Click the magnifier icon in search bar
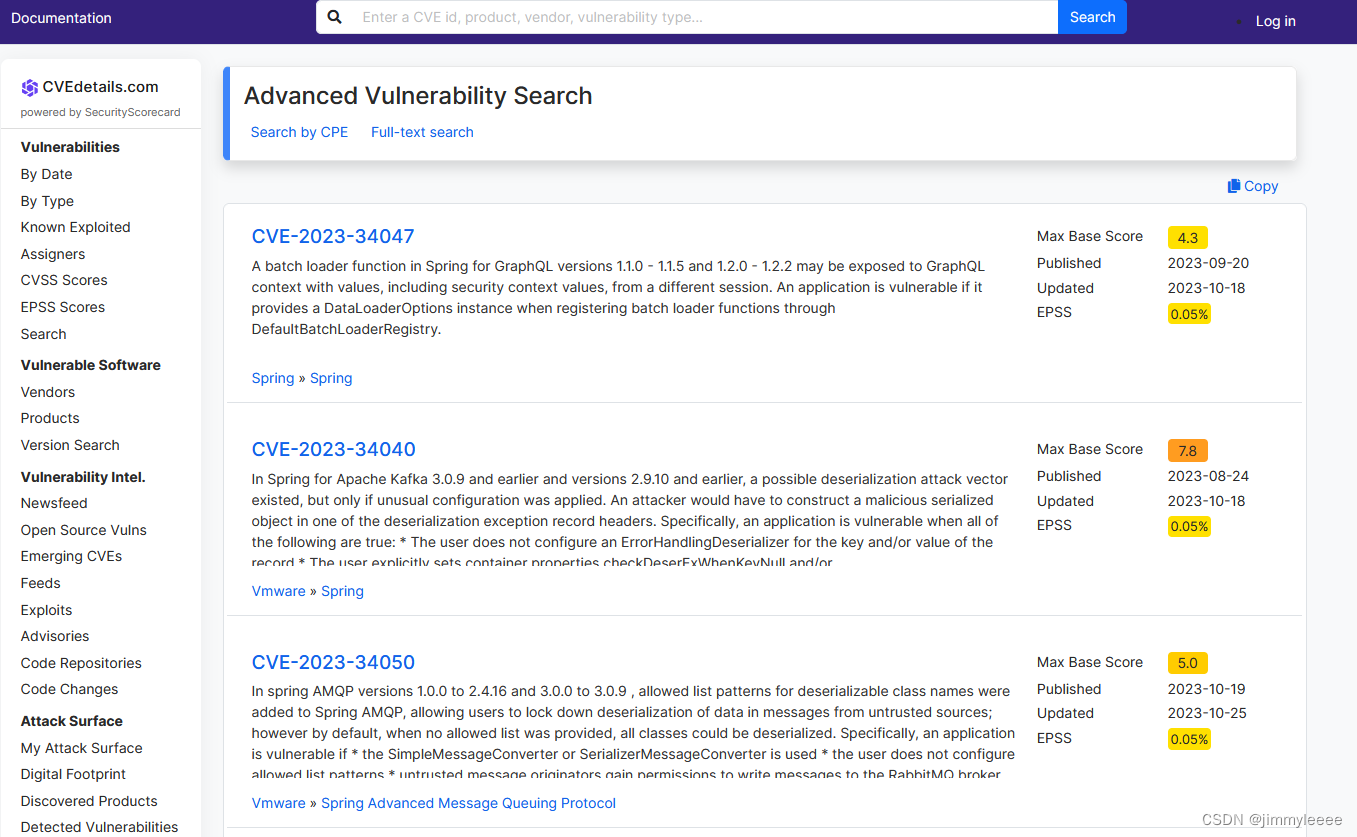The height and width of the screenshot is (837, 1357). pyautogui.click(x=335, y=17)
